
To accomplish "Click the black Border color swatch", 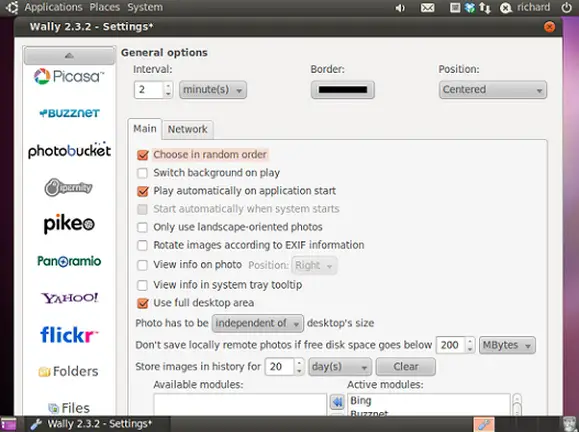I will 343,90.
